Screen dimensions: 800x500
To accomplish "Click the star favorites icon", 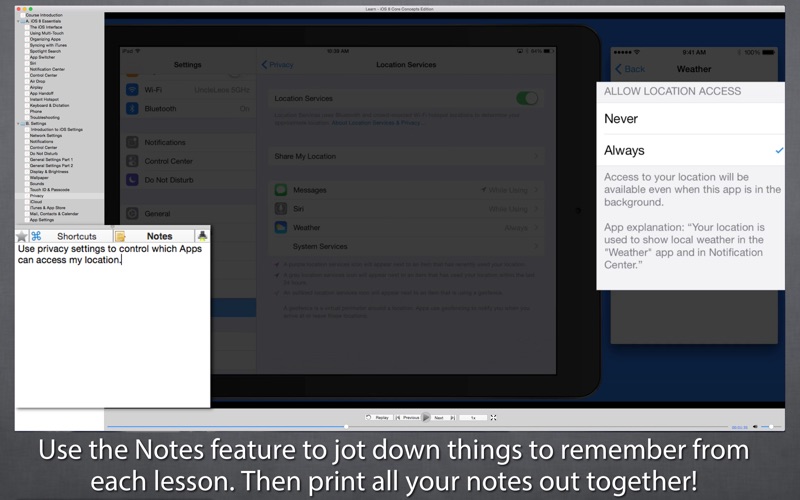I will tap(21, 236).
